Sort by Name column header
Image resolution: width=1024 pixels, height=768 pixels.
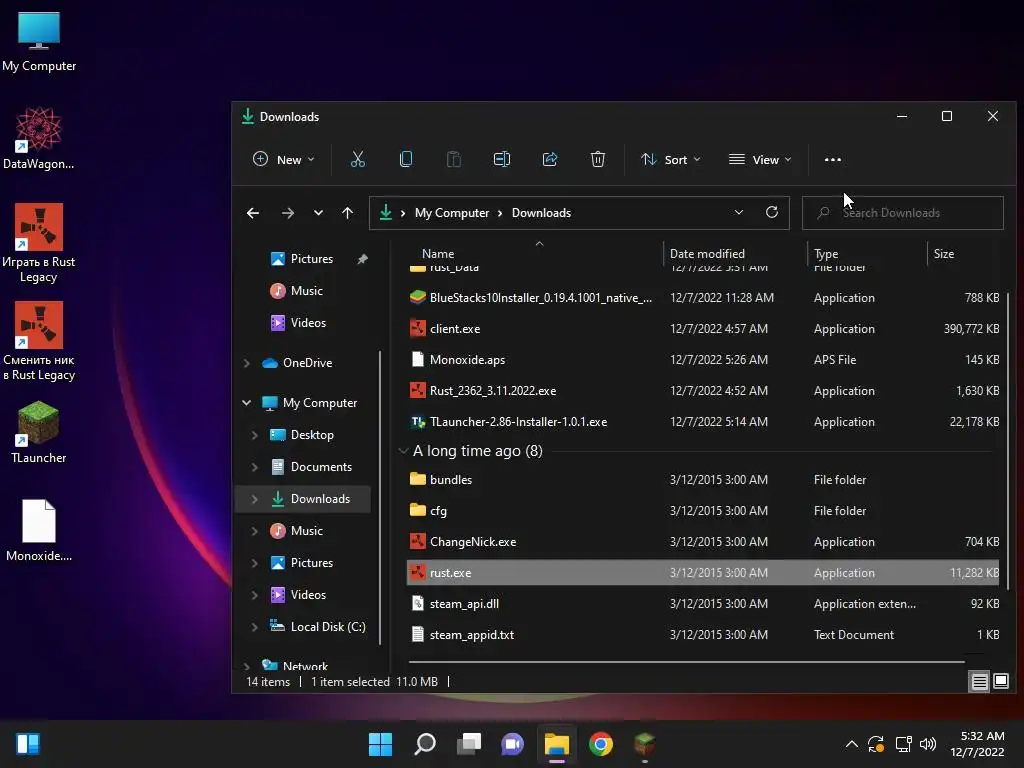pyautogui.click(x=534, y=254)
